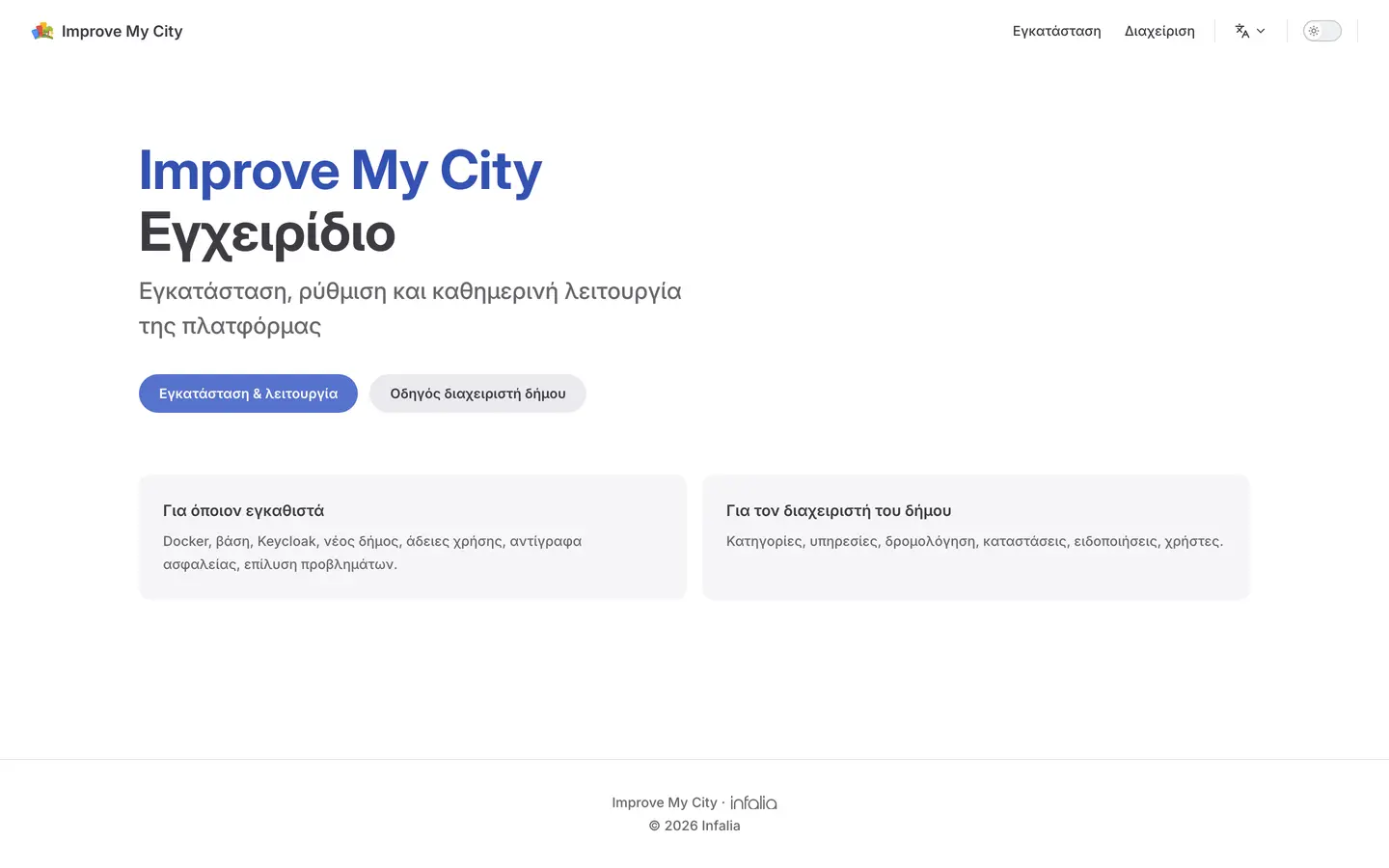Open the Εγκατάσταση nav menu item
Screen dimensions: 1389x868
[x=1057, y=31]
